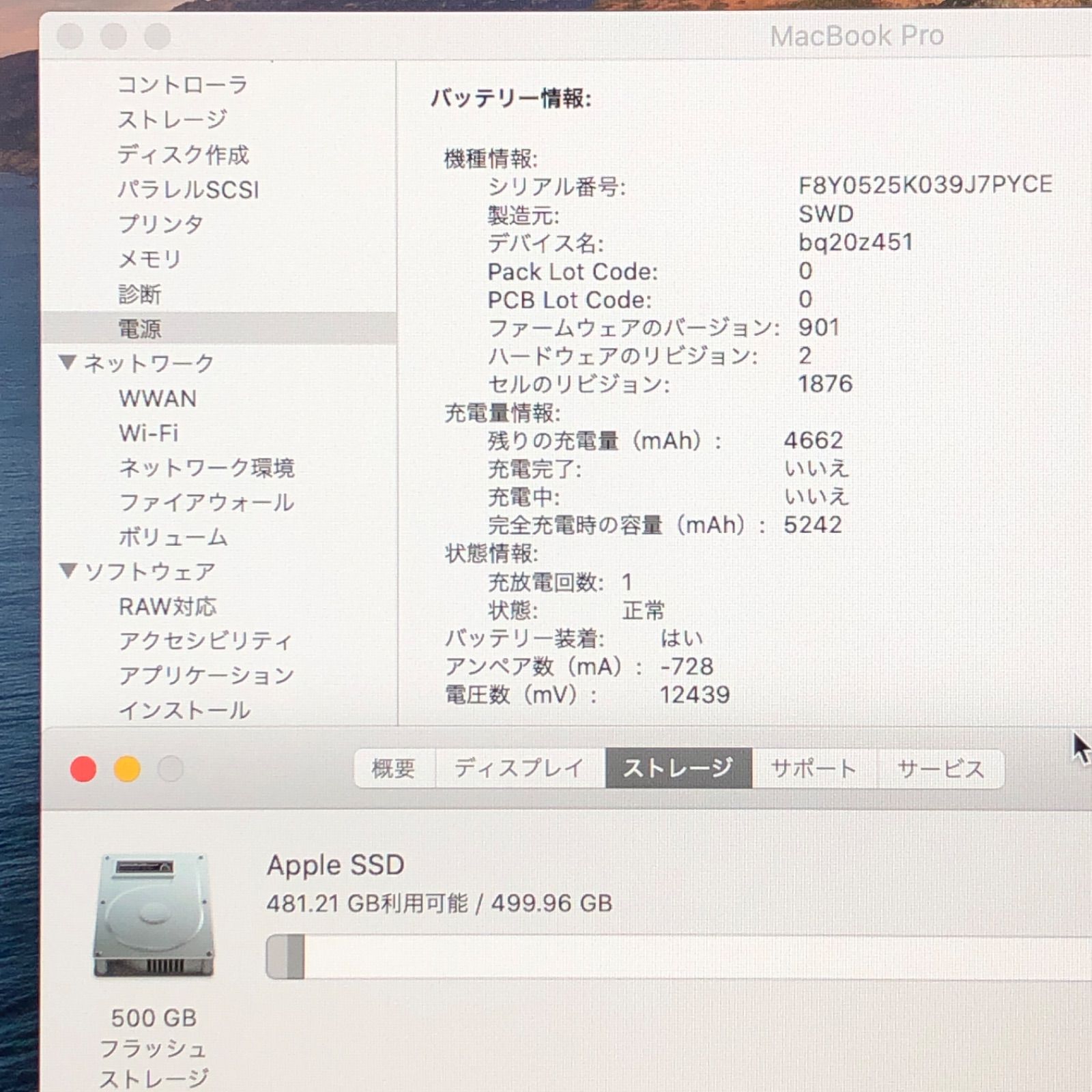Select Wi-Fi in the sidebar
The image size is (1092, 1092).
click(x=149, y=433)
